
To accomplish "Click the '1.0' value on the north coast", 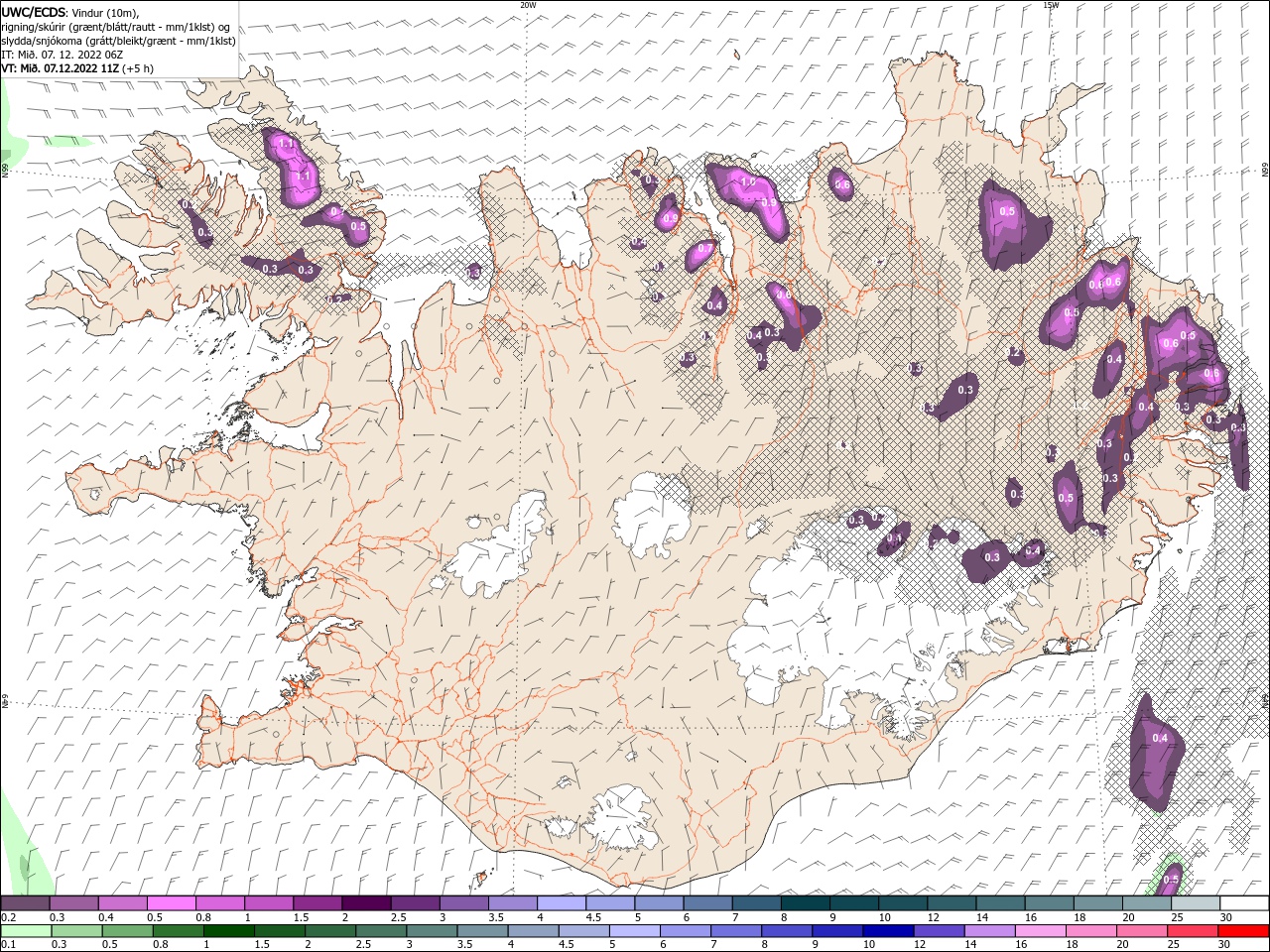I will point(748,182).
